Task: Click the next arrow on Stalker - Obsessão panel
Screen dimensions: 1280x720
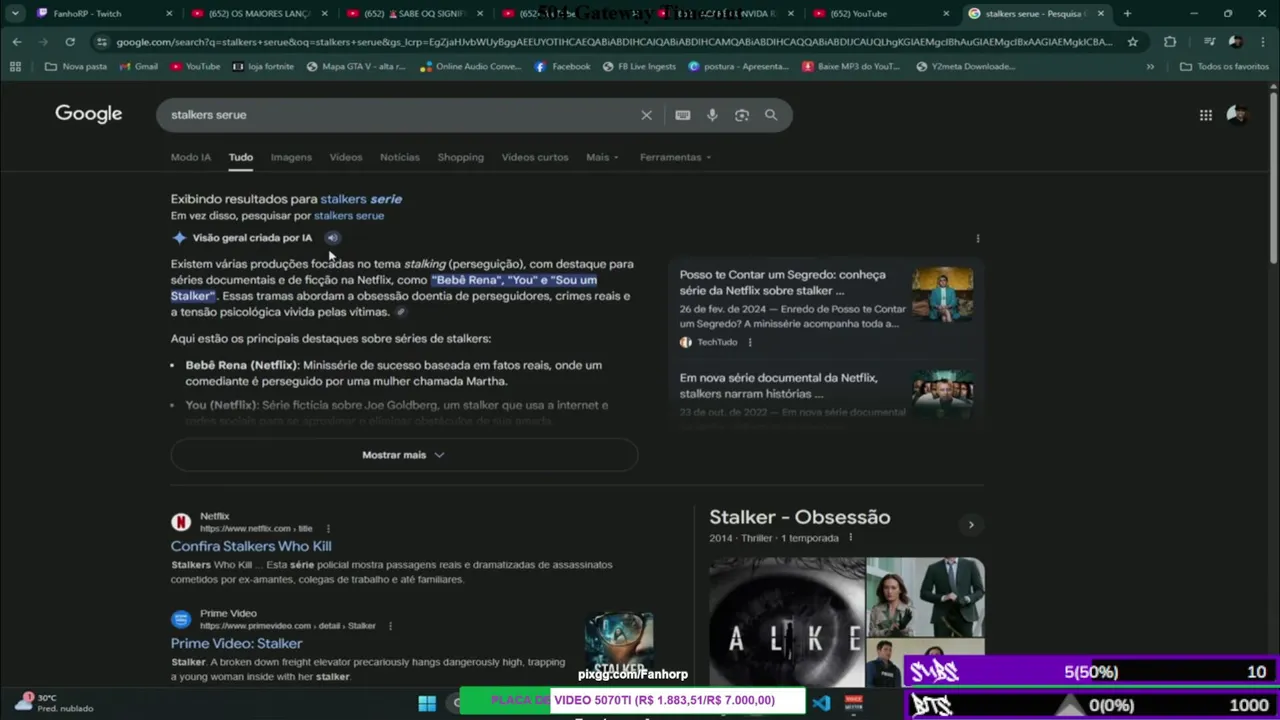Action: pos(970,525)
